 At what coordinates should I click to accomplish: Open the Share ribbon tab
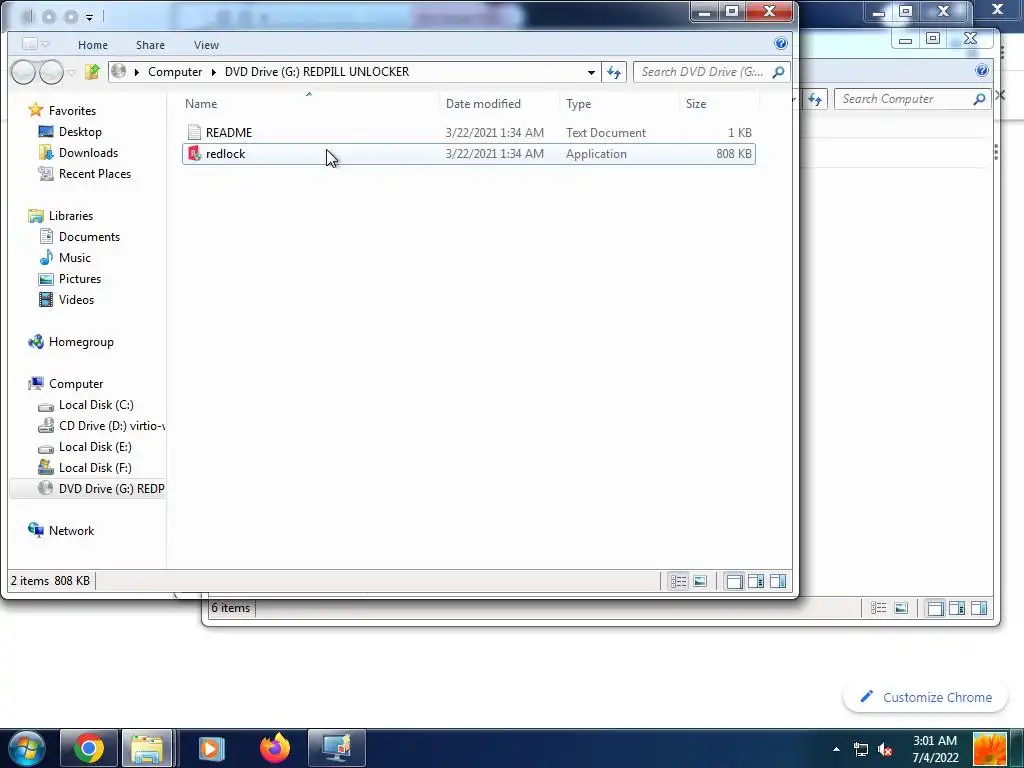coord(150,45)
